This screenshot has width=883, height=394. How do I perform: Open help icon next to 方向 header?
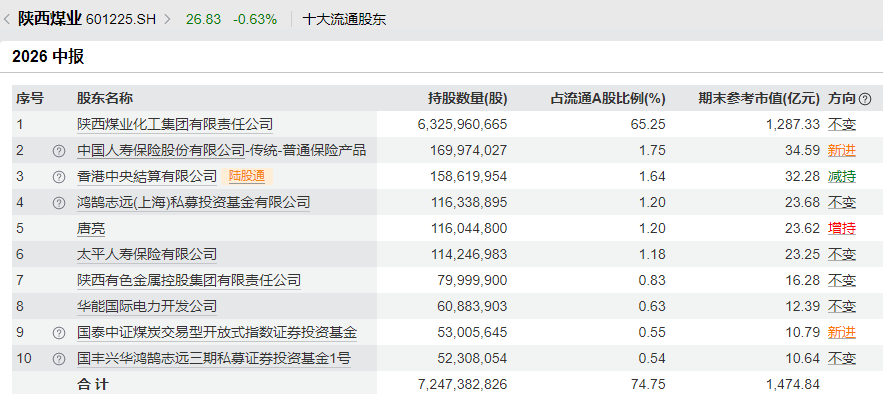coord(865,99)
